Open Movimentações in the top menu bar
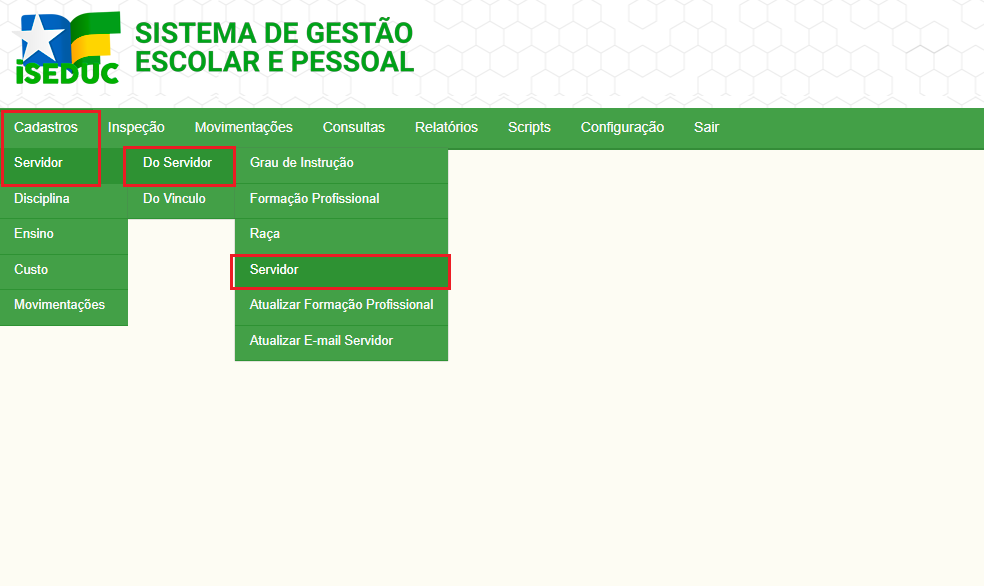 click(x=243, y=127)
